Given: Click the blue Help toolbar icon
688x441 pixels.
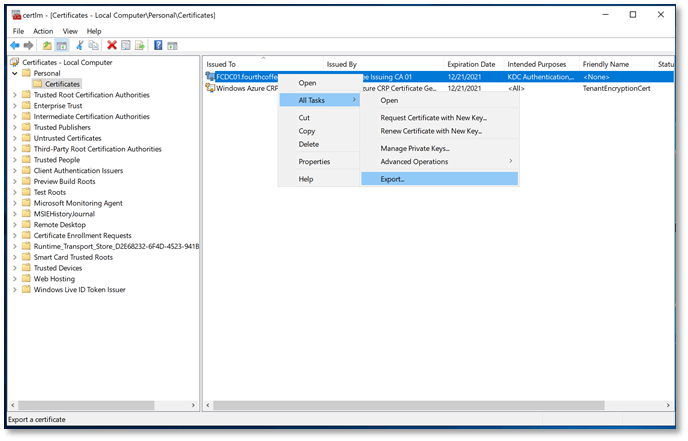Looking at the screenshot, I should click(x=158, y=46).
